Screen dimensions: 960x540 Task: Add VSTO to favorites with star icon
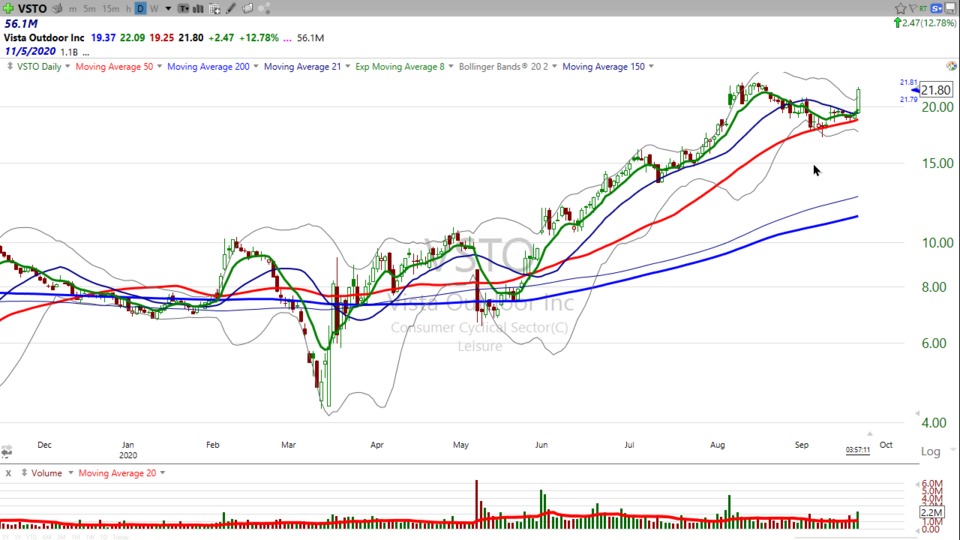coord(900,8)
